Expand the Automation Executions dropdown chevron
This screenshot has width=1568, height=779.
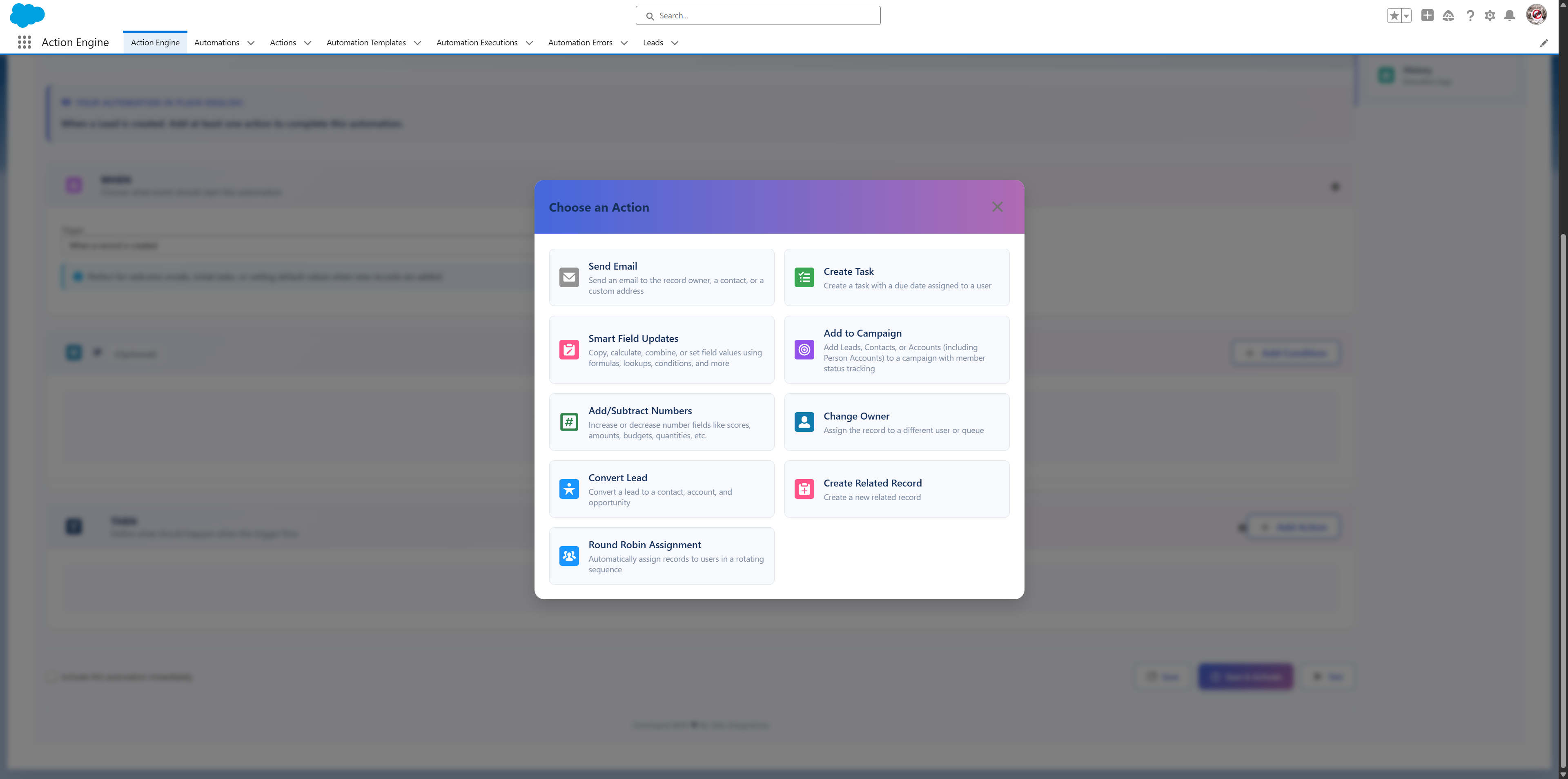(529, 42)
